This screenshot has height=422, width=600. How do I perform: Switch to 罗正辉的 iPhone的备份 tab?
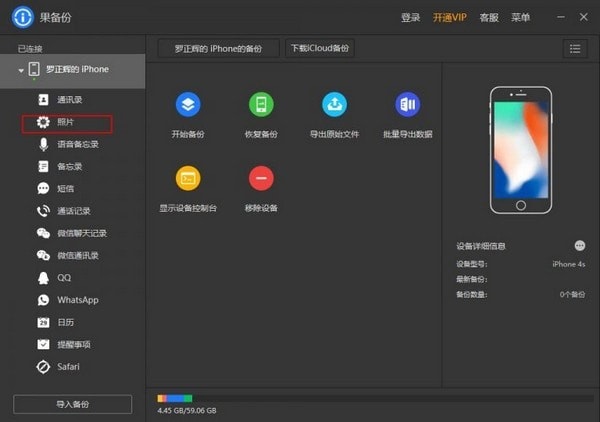218,48
